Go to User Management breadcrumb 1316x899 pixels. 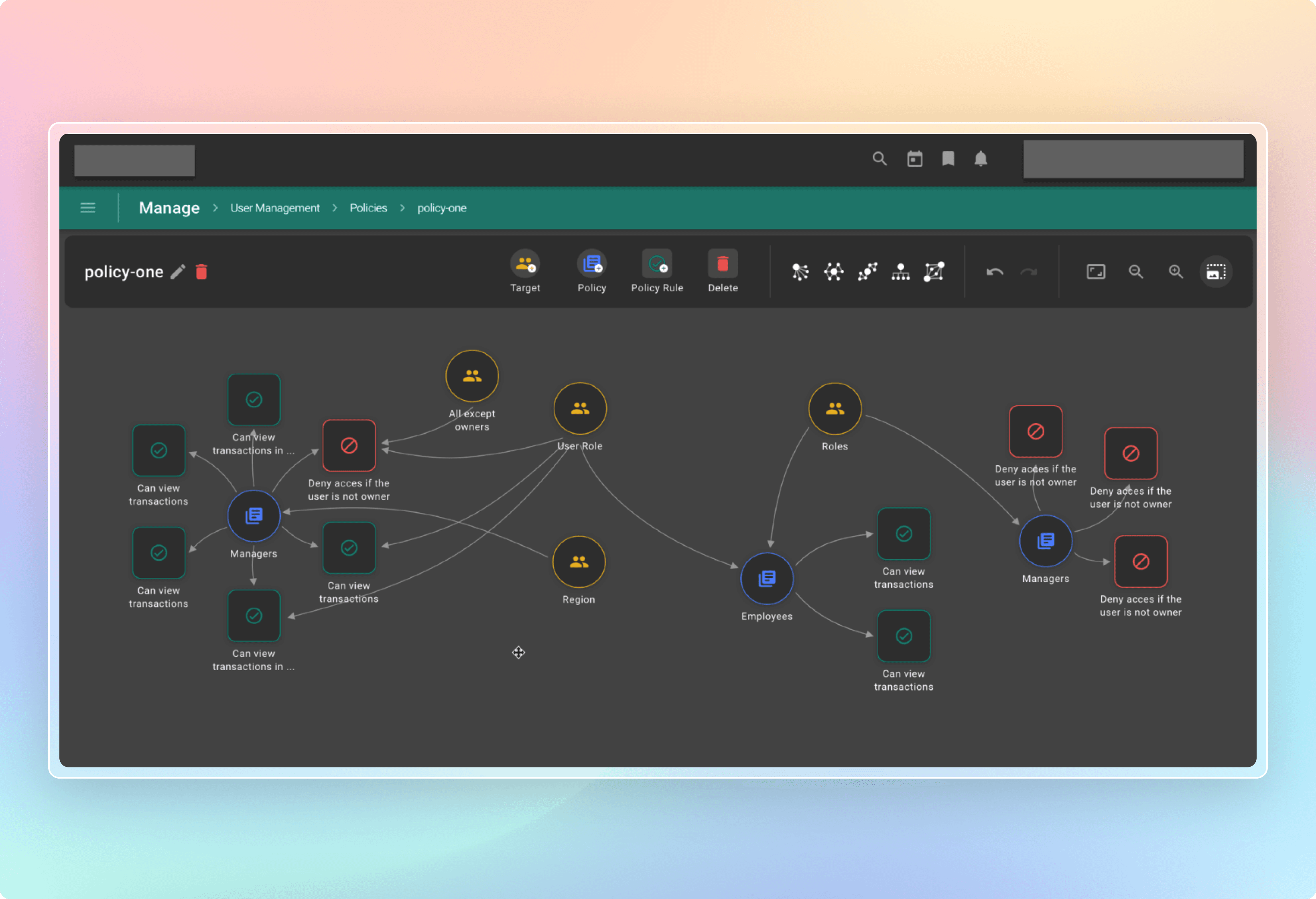click(275, 208)
